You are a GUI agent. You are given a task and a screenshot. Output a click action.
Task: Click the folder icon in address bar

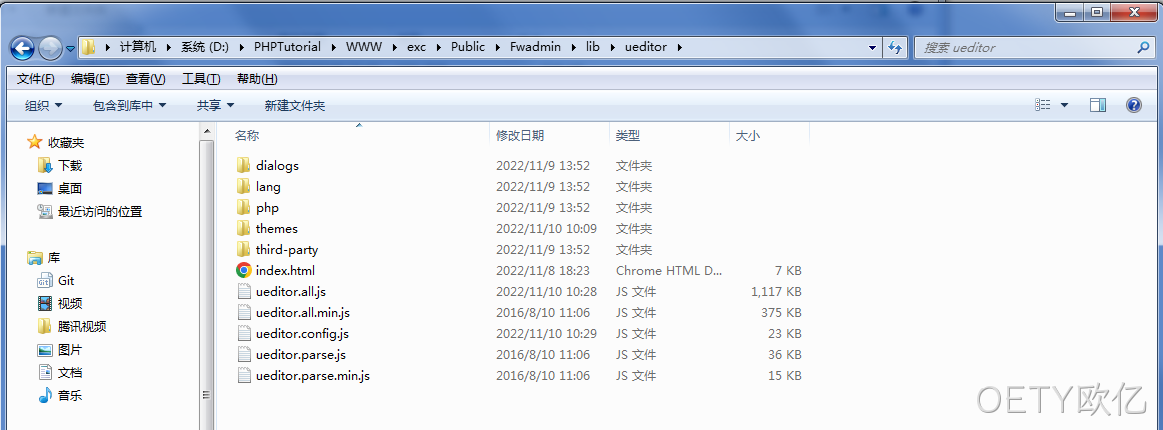coord(89,47)
